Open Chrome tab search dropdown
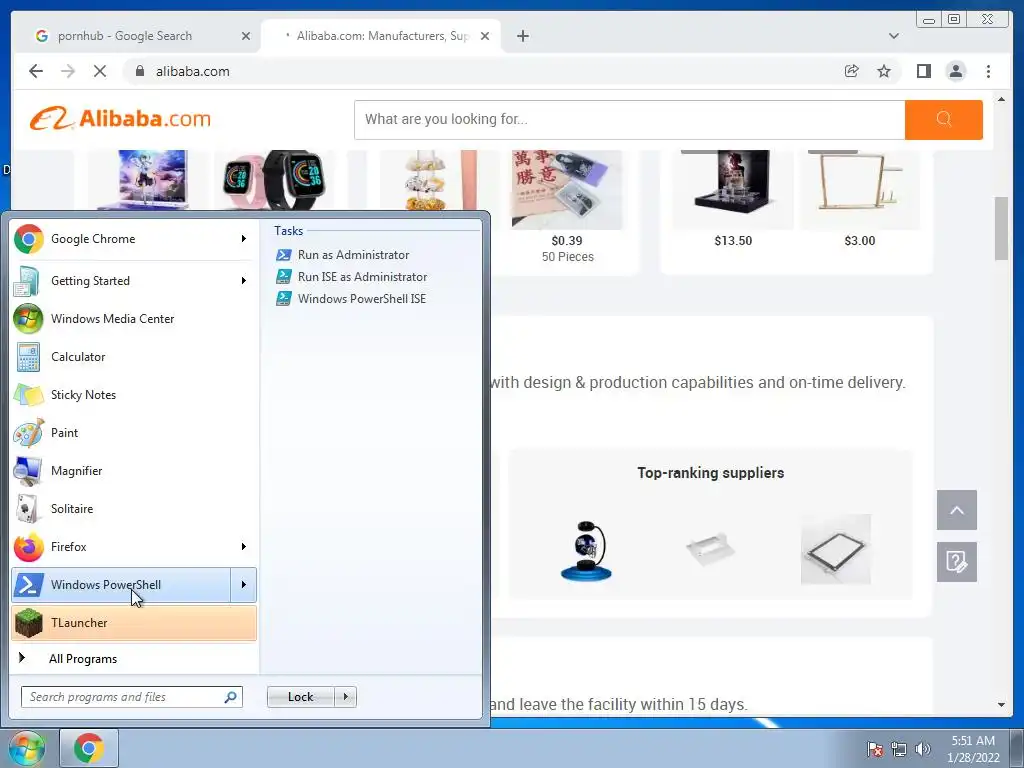 tap(893, 36)
